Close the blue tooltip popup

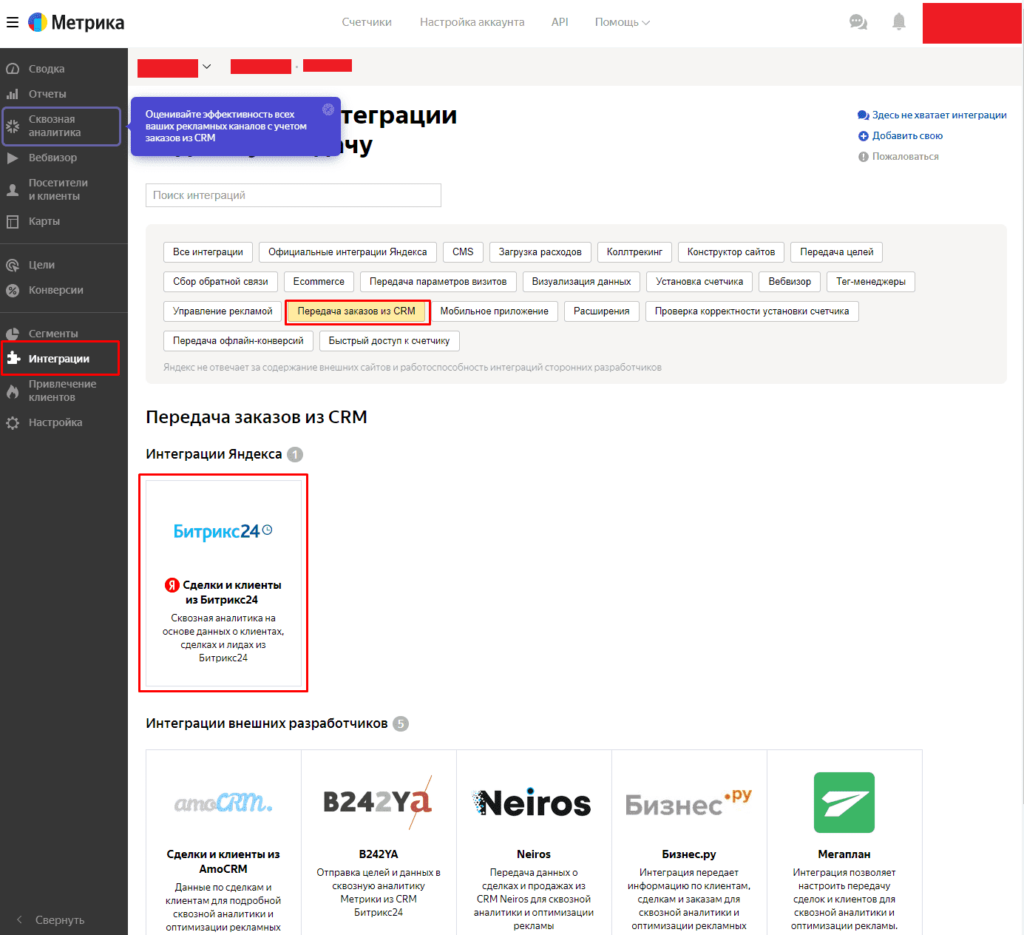click(x=328, y=110)
